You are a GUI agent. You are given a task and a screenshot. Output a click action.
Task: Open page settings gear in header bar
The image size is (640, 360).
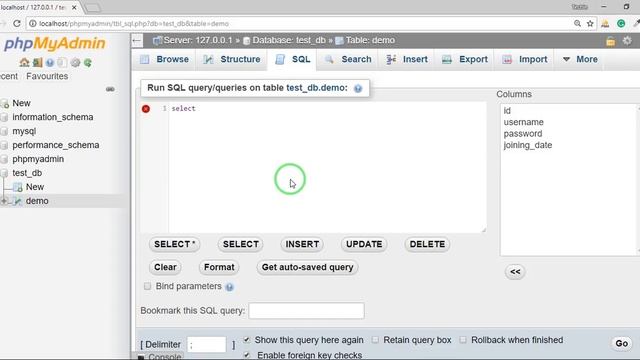pyautogui.click(x=627, y=40)
